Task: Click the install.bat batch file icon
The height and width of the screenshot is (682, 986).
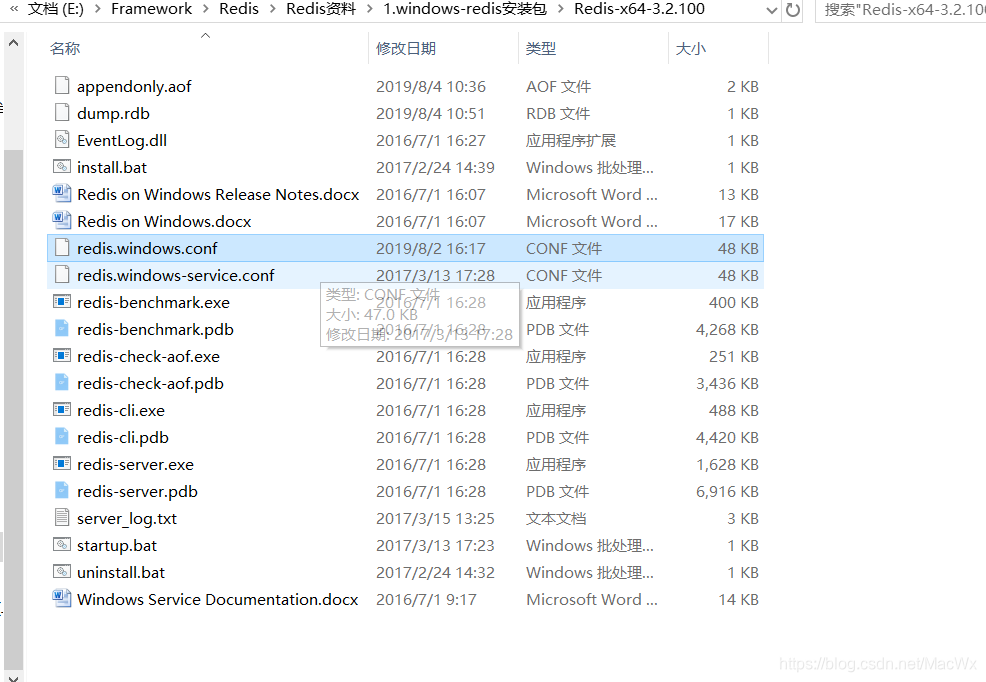Action: (62, 167)
